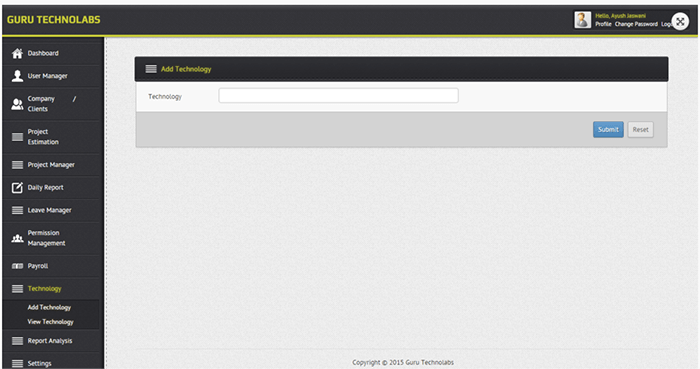Viewport: 700px width, 369px height.
Task: Click the user avatar picture
Action: coord(583,20)
